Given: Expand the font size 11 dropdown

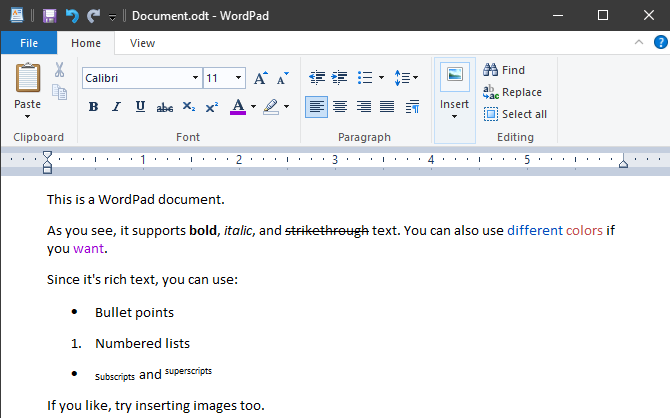Looking at the screenshot, I should tap(238, 78).
